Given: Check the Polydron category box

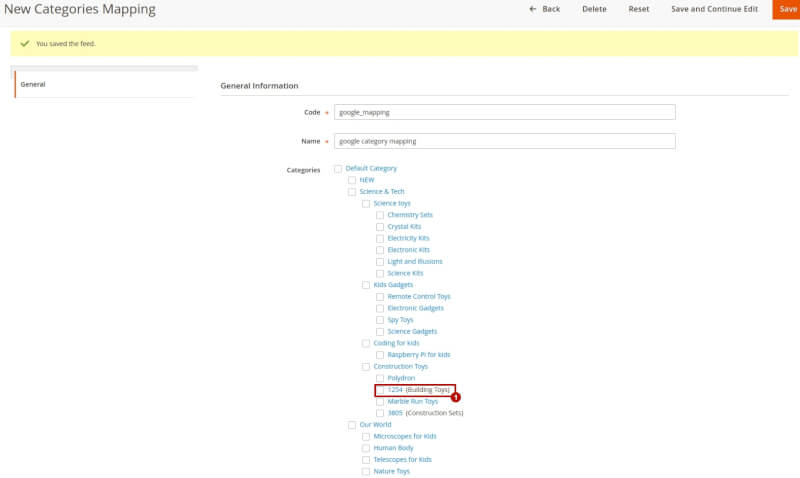Looking at the screenshot, I should [380, 378].
